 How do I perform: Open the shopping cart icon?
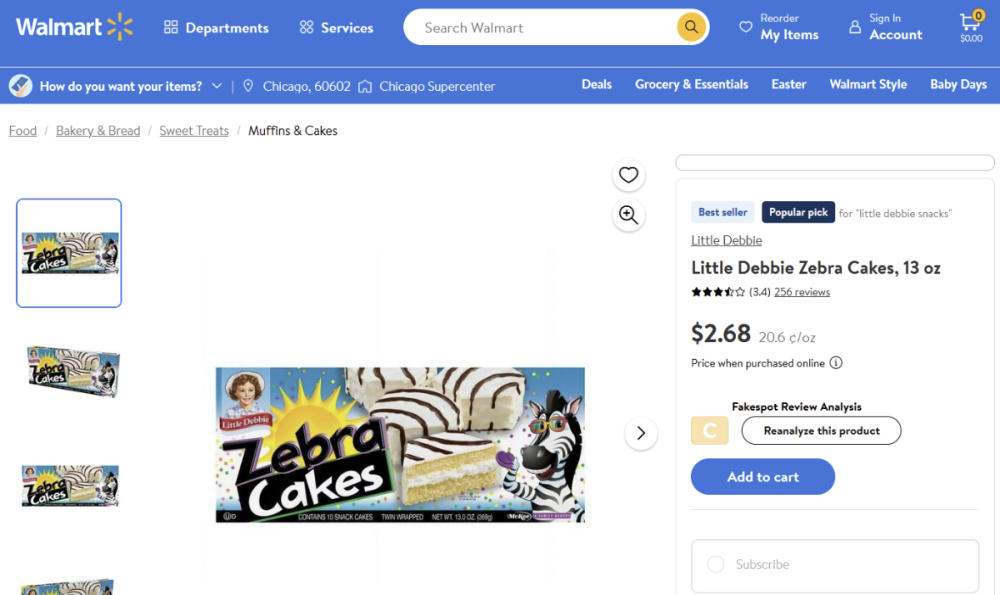click(x=970, y=24)
